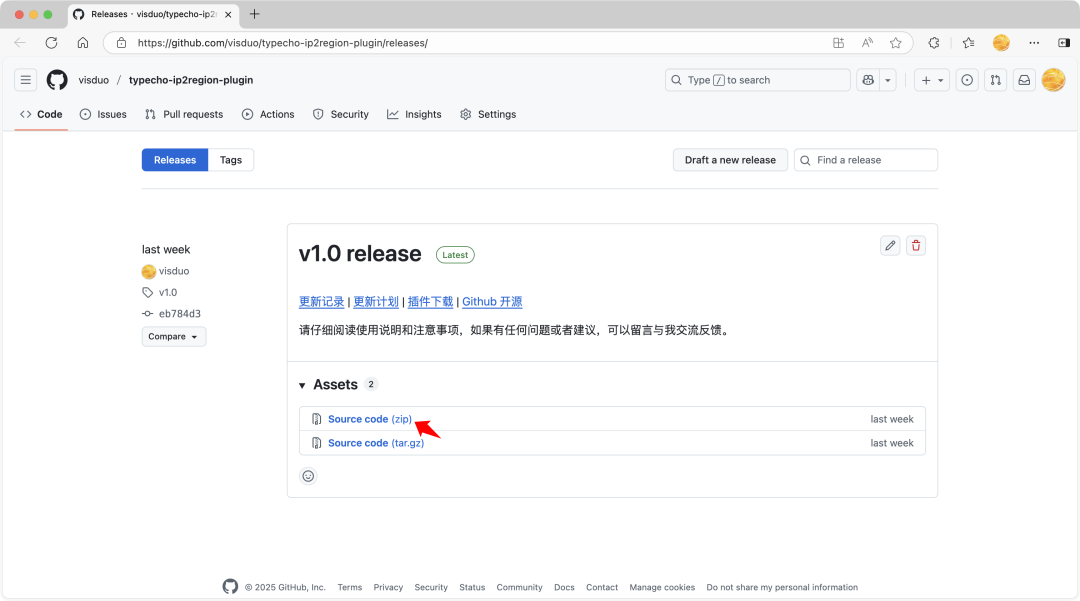This screenshot has height=601, width=1080.
Task: Download Source code (tar.gz)
Action: (376, 443)
